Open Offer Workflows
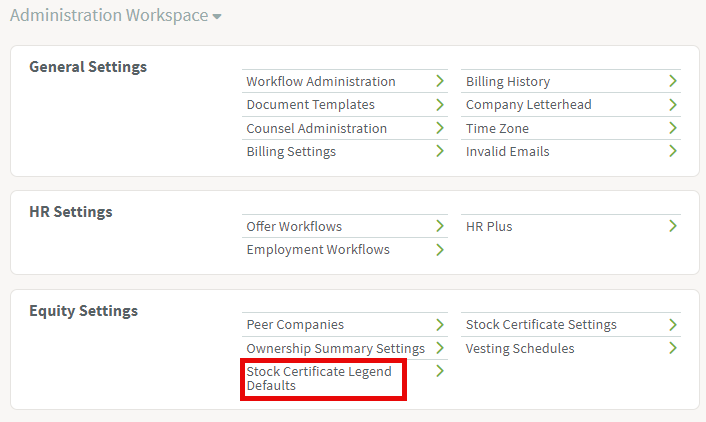Viewport: 706px width, 422px height. pos(294,226)
